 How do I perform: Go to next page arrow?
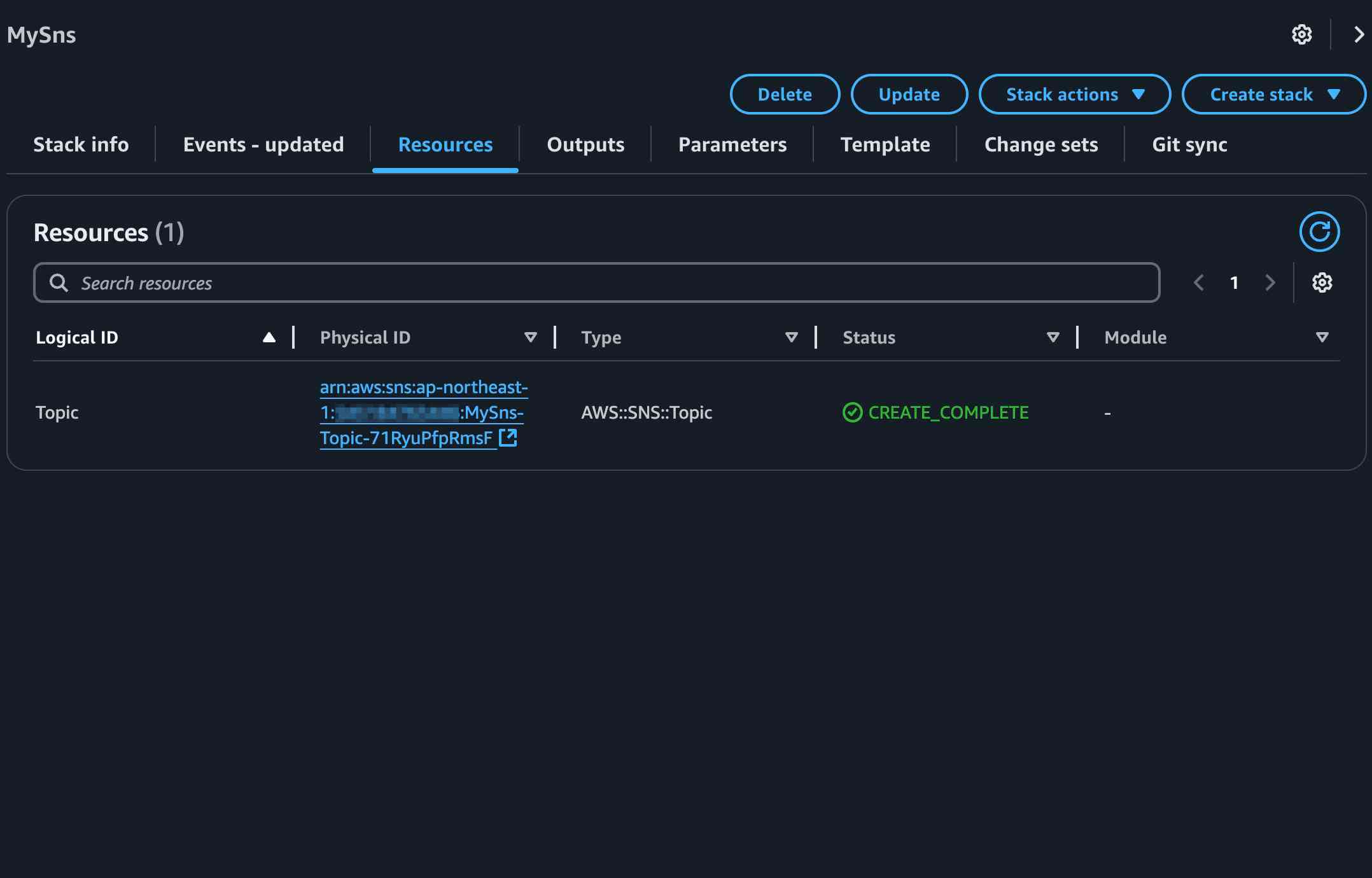(x=1270, y=282)
